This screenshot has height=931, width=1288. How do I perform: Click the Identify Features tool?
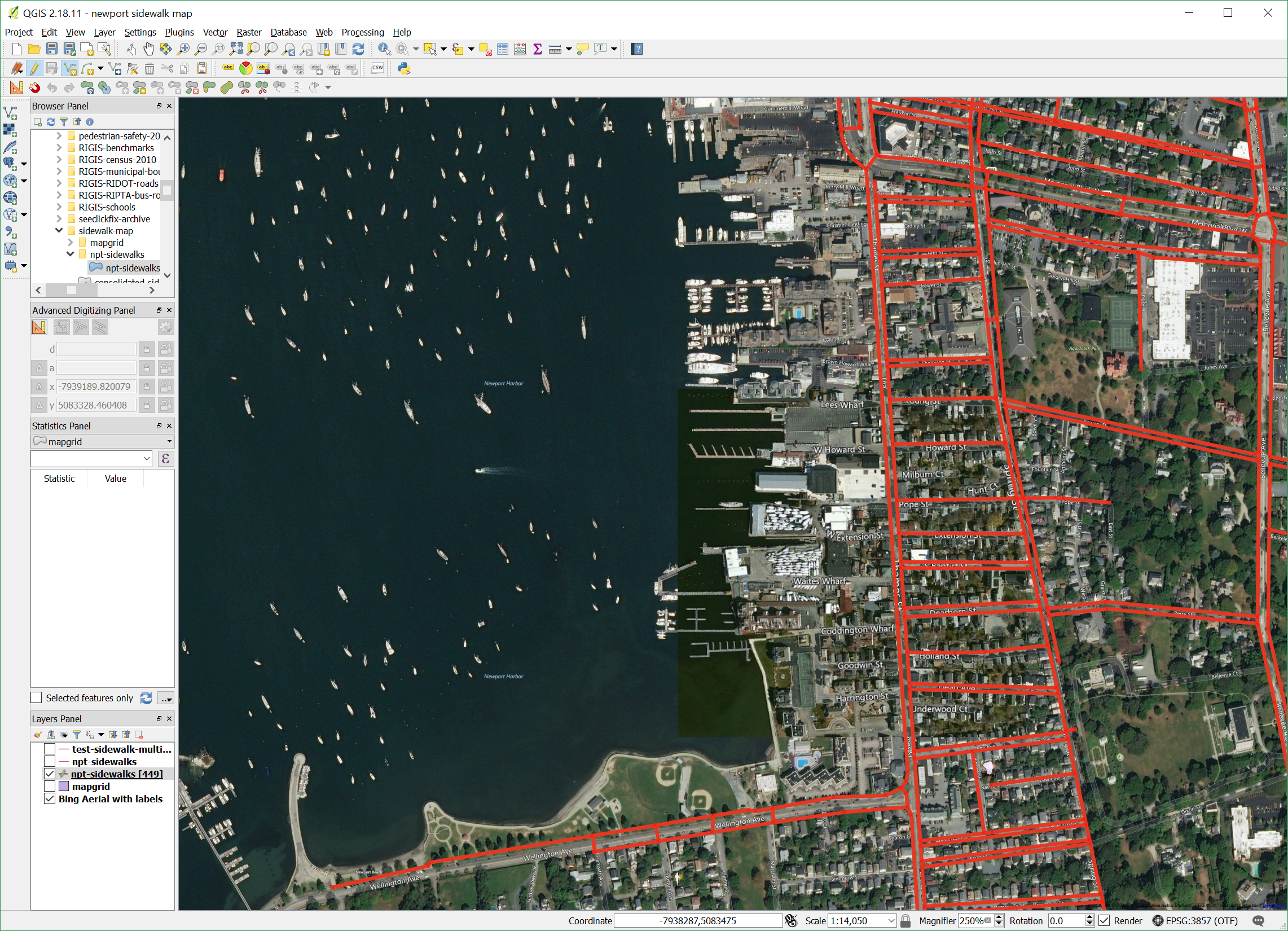pyautogui.click(x=384, y=49)
